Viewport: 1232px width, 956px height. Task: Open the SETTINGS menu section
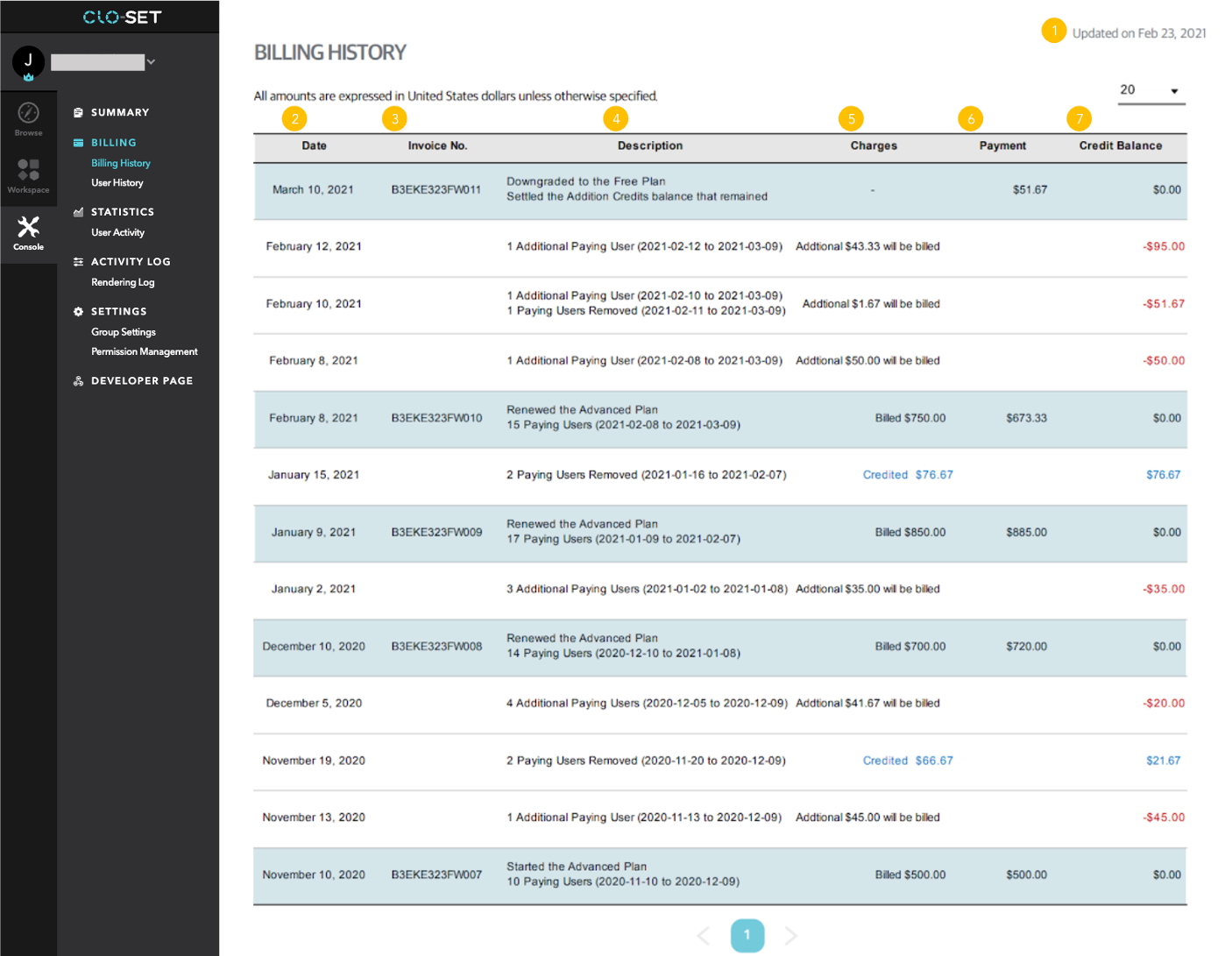click(119, 312)
